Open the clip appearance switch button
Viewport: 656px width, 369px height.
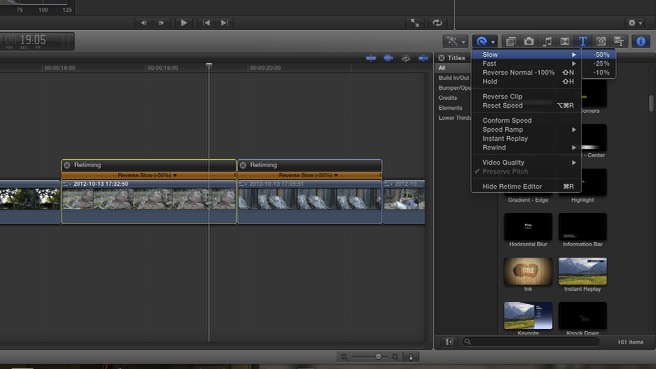tap(411, 357)
